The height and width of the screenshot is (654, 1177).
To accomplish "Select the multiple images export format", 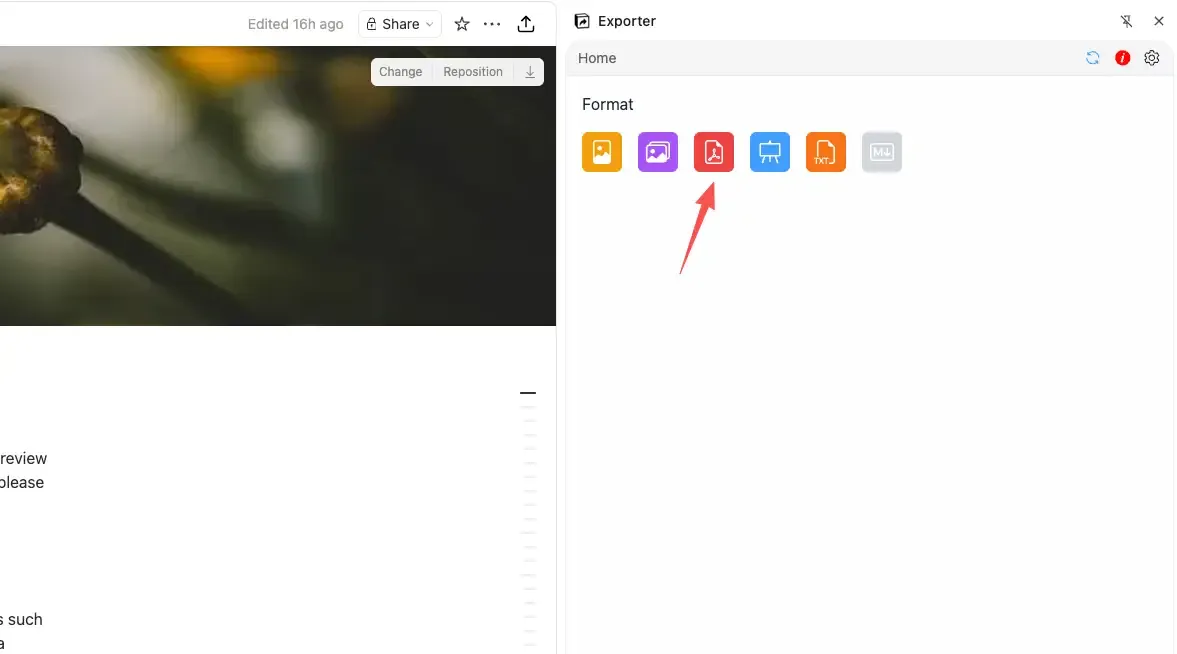I will 657,151.
